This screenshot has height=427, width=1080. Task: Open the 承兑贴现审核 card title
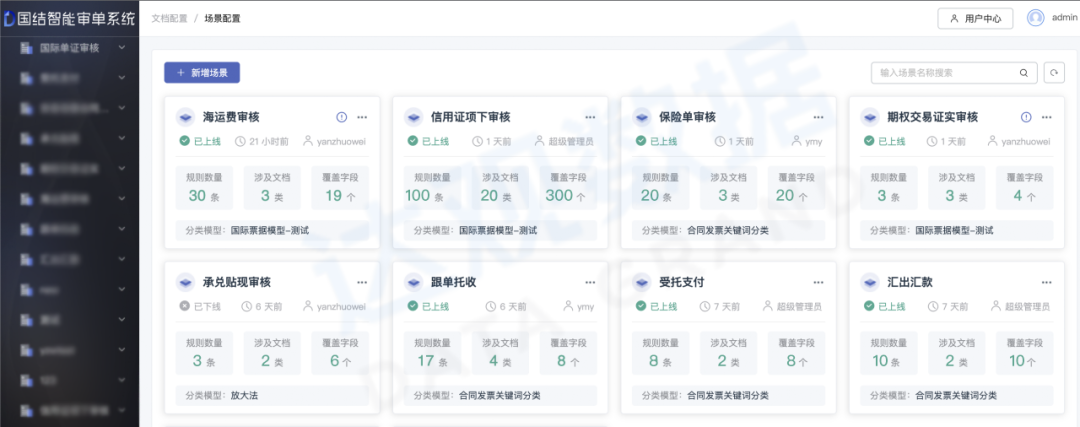coord(237,282)
